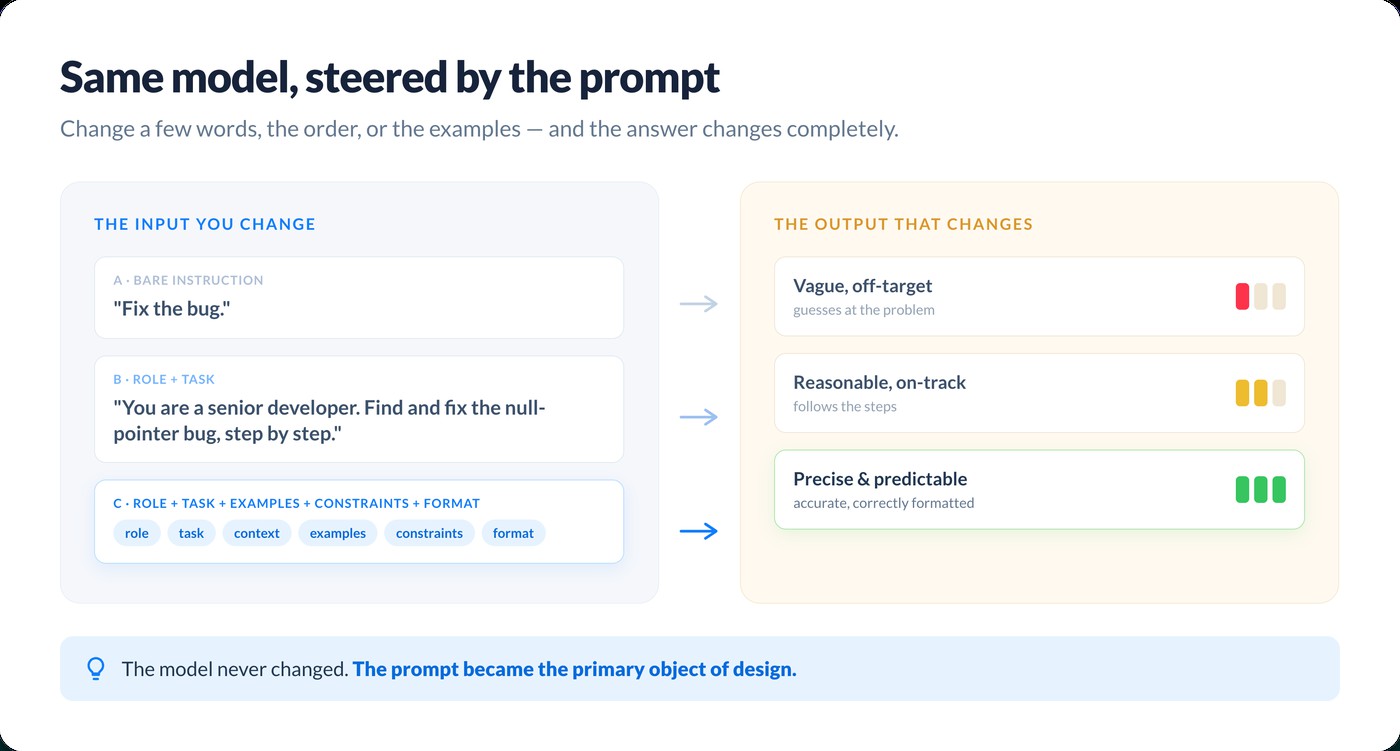Select the "format" tag chip
1400x751 pixels.
coord(513,533)
